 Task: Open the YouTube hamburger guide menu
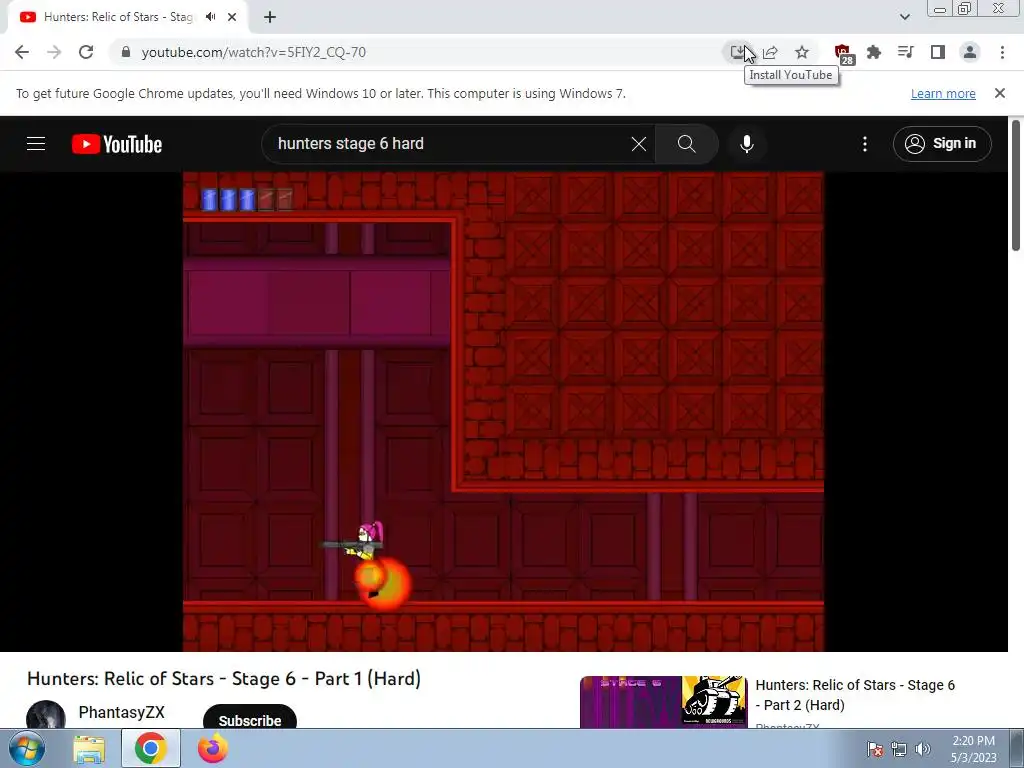(36, 144)
